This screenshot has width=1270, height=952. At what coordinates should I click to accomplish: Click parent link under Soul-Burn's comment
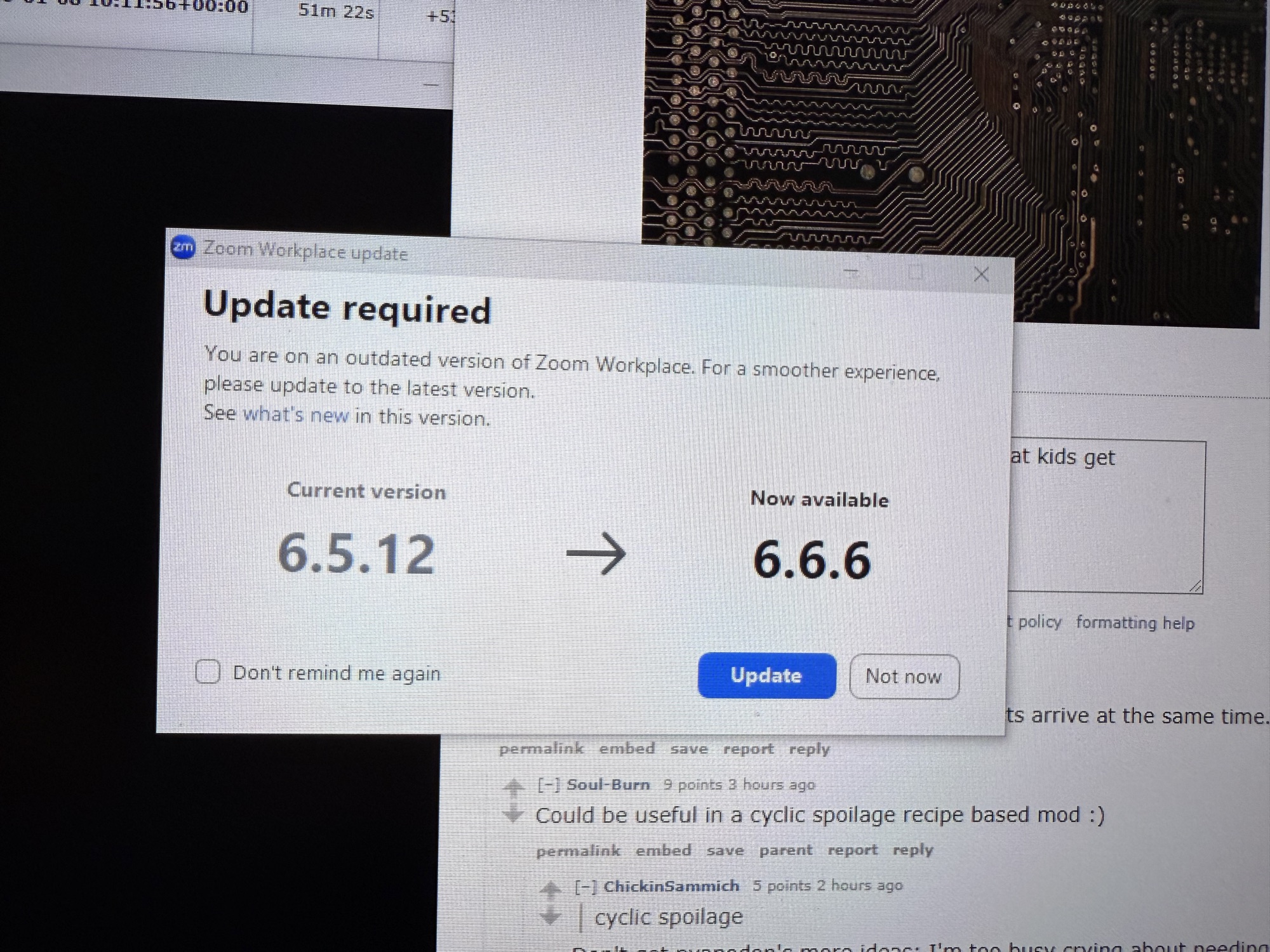tap(785, 850)
